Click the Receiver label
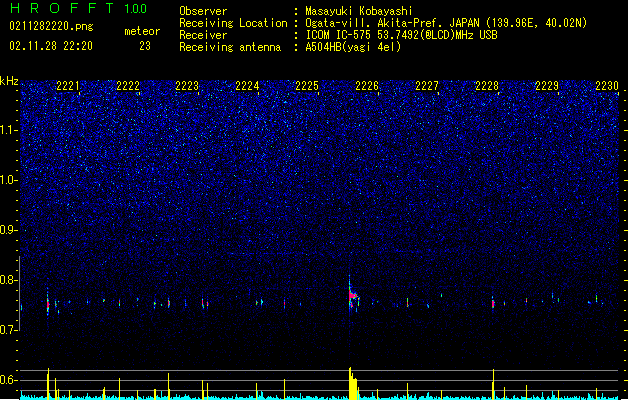Viewport: 629px width, 400px height. pyautogui.click(x=203, y=35)
